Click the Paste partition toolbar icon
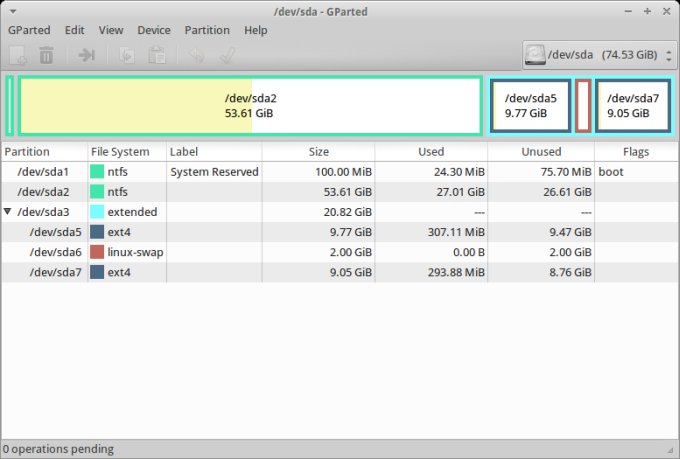The image size is (680, 459). pos(156,55)
